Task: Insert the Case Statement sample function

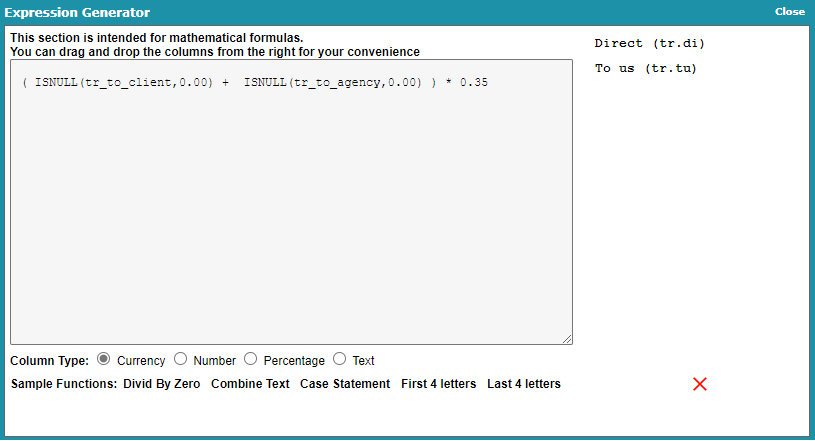Action: click(345, 384)
